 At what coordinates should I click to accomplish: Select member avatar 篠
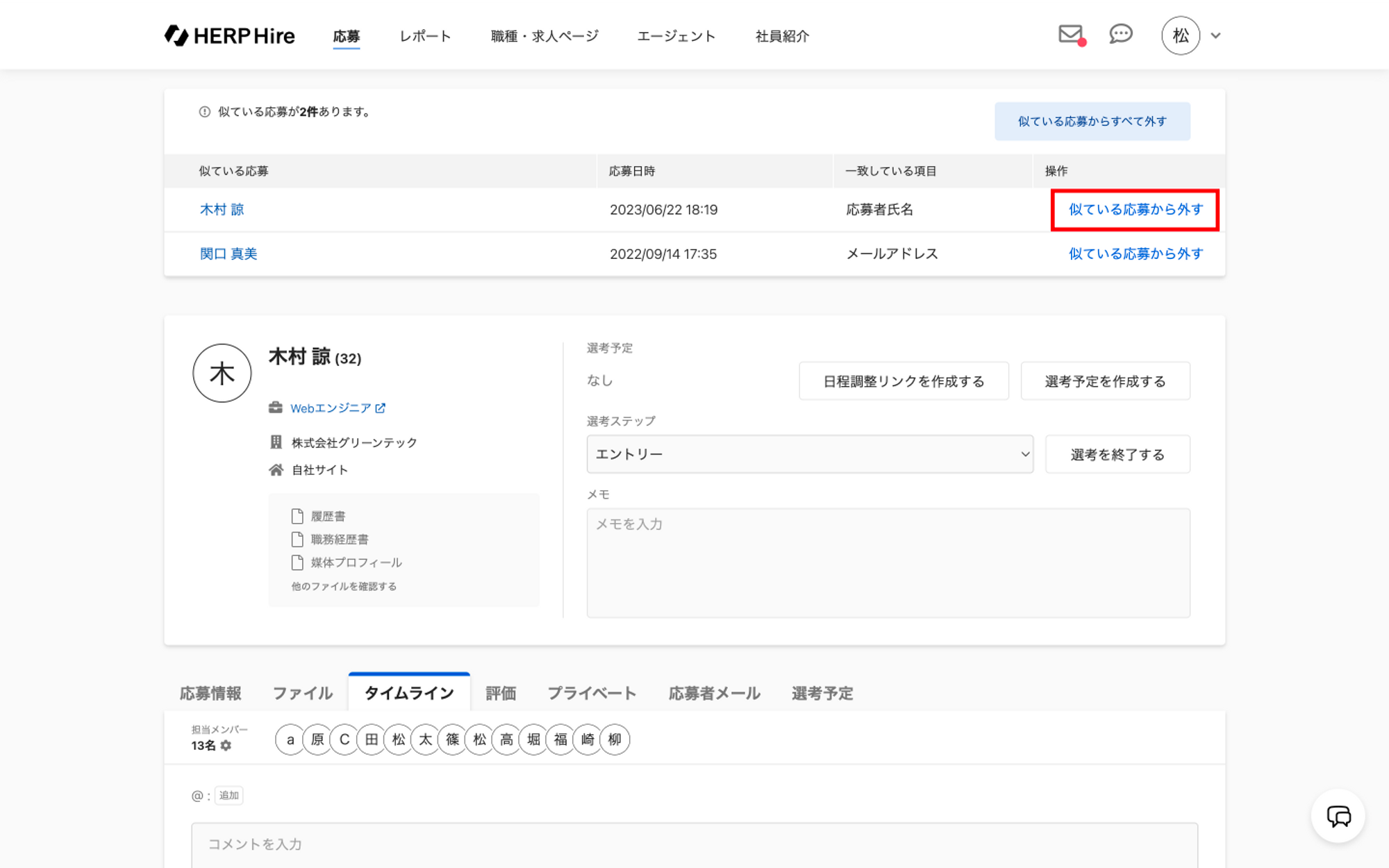click(453, 740)
